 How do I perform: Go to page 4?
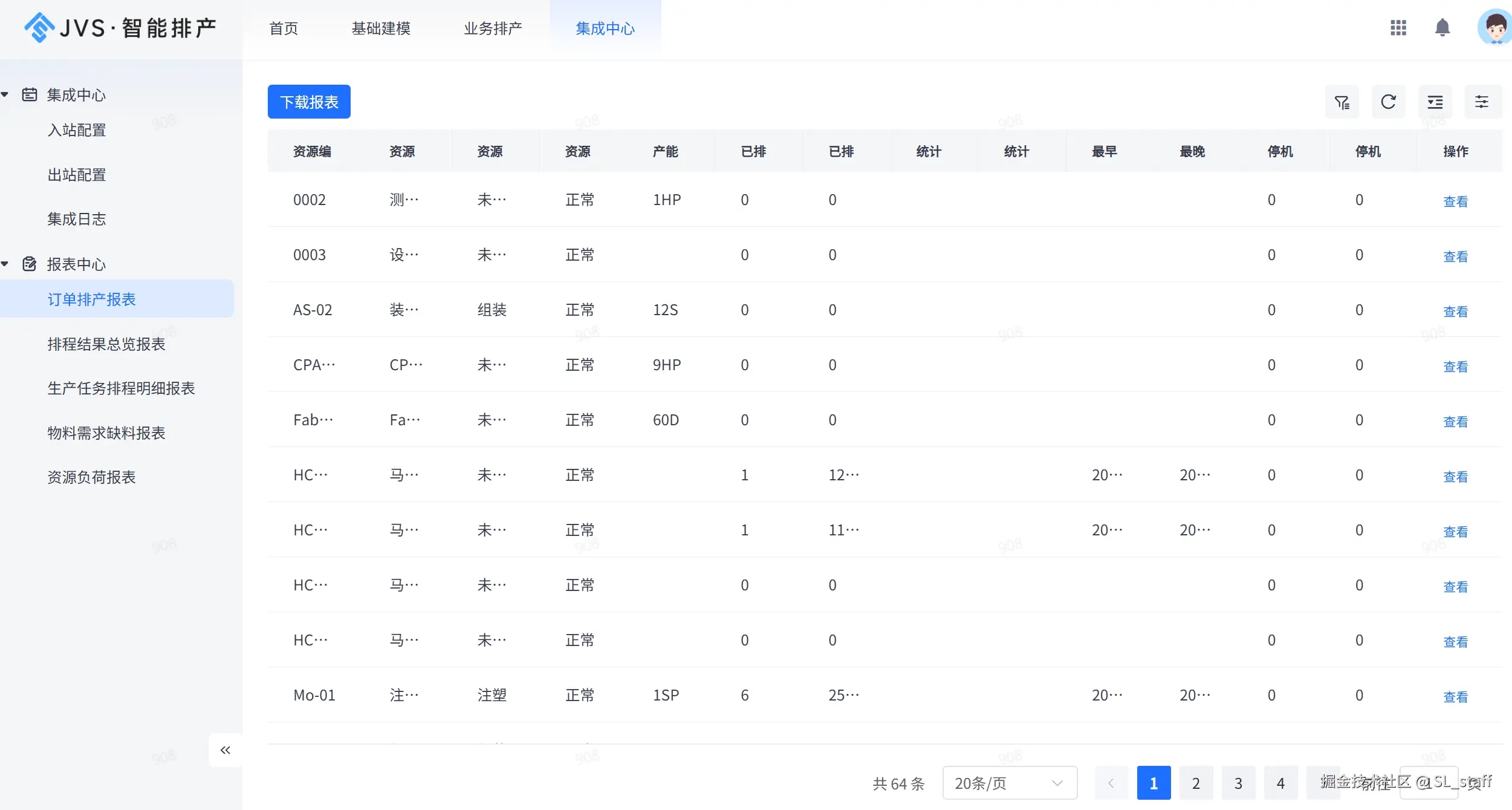click(x=1280, y=783)
